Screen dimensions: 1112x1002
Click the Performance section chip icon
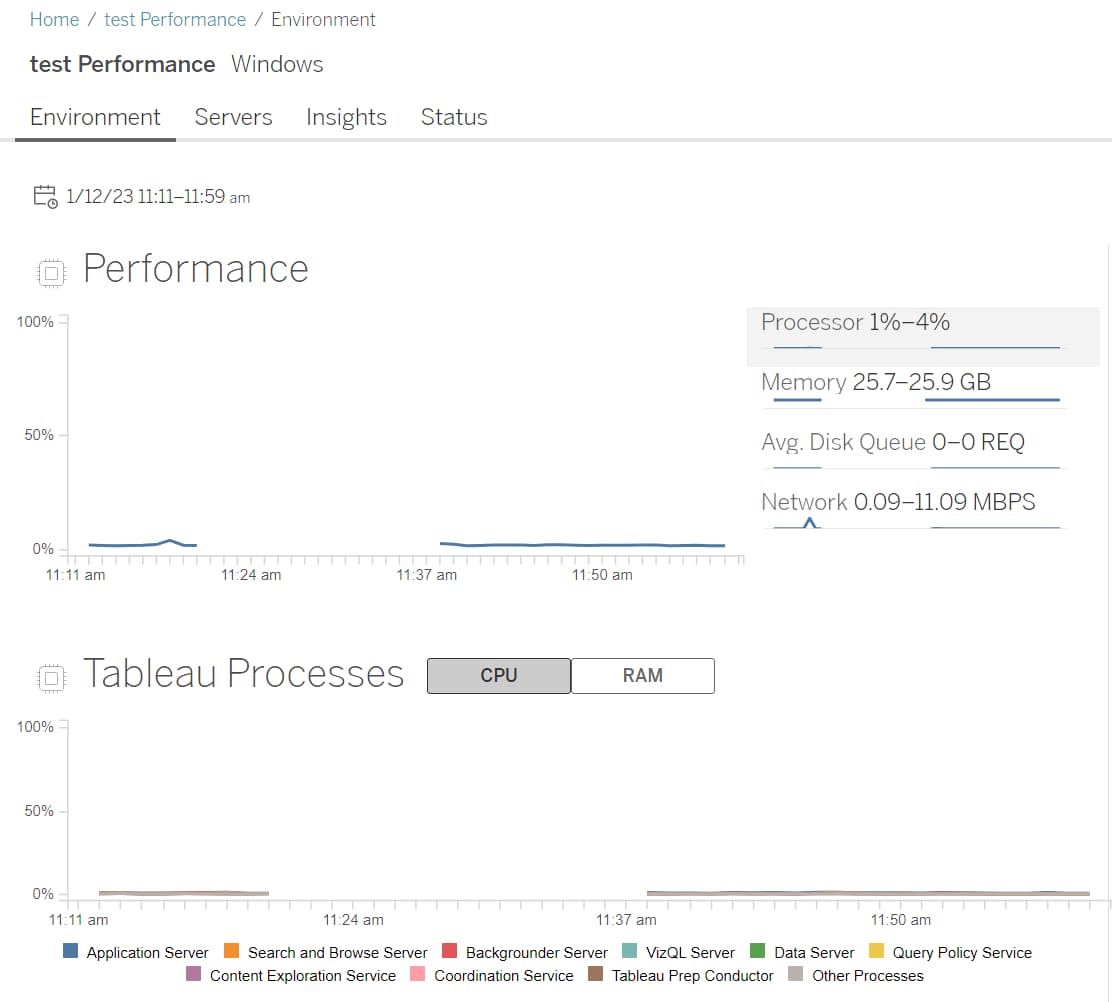51,273
